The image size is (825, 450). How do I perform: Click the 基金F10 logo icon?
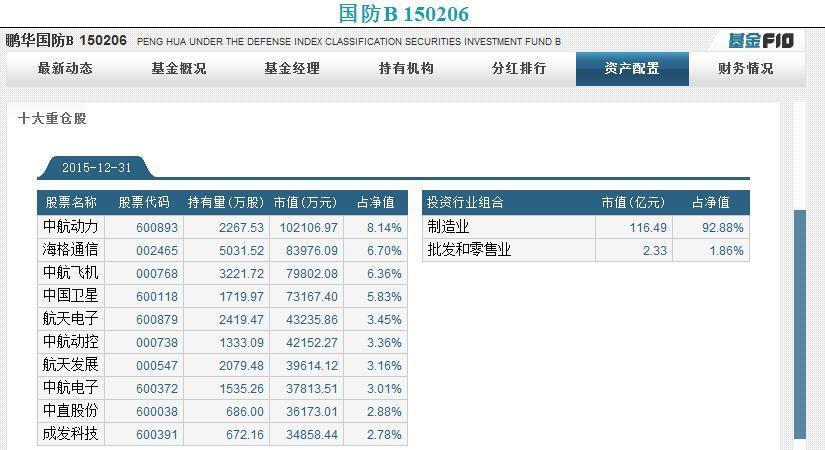[x=761, y=41]
